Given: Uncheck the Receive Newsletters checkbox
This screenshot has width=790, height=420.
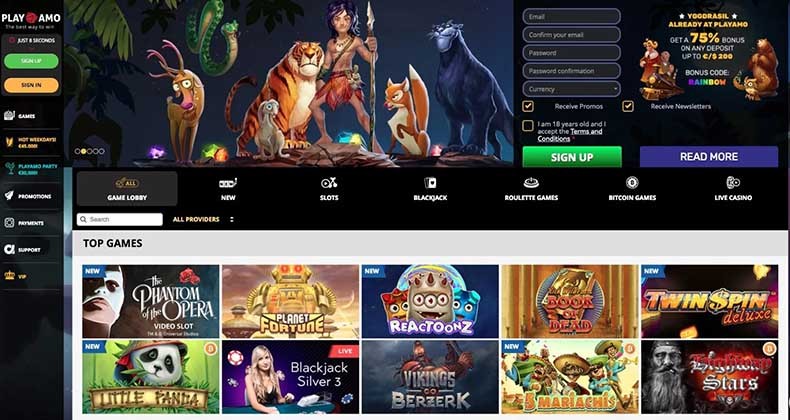Looking at the screenshot, I should pyautogui.click(x=628, y=106).
